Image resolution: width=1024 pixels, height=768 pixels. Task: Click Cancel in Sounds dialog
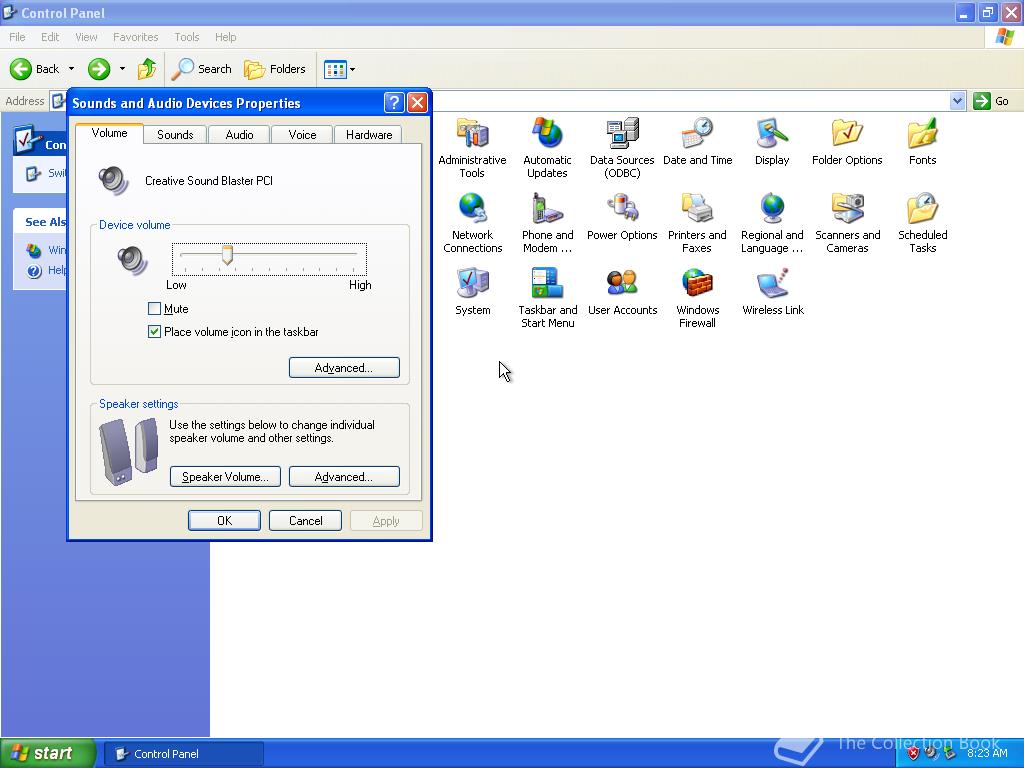(x=306, y=520)
